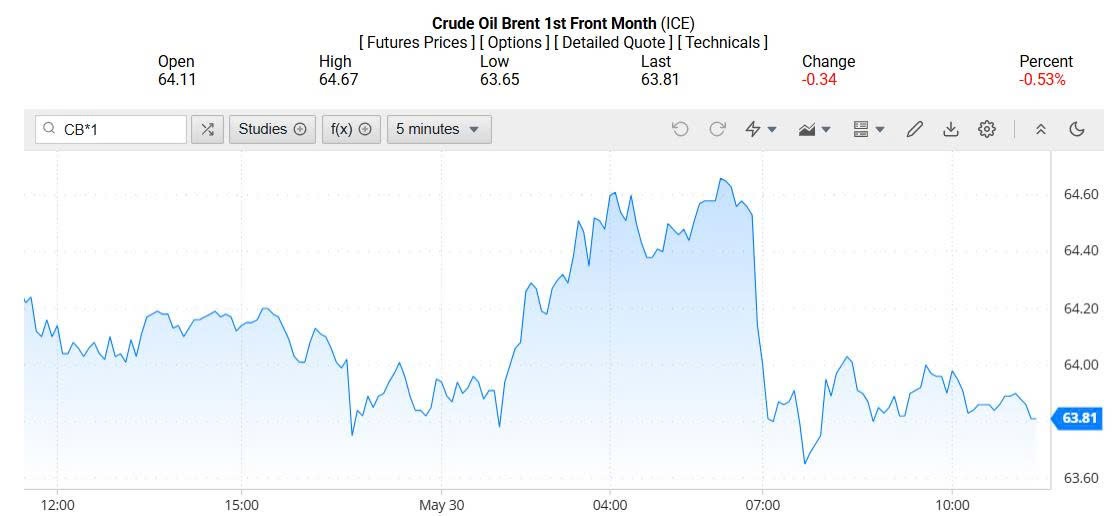Add a study with Studies button

272,129
